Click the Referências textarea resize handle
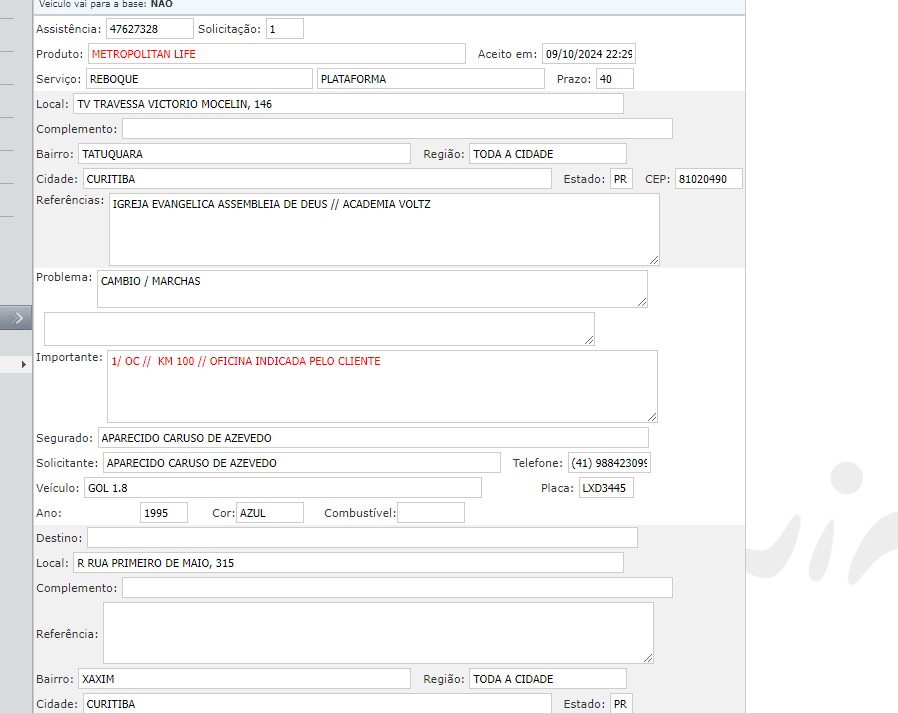898x713 pixels. [653, 259]
